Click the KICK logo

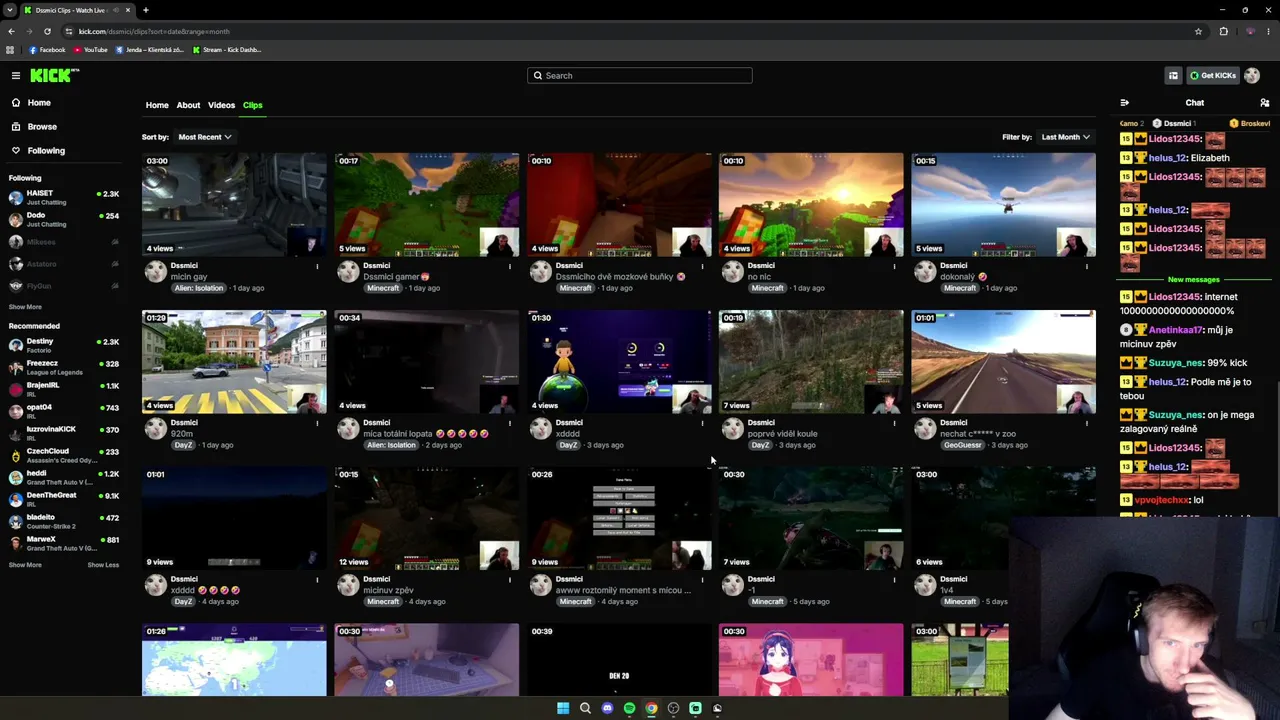(54, 76)
